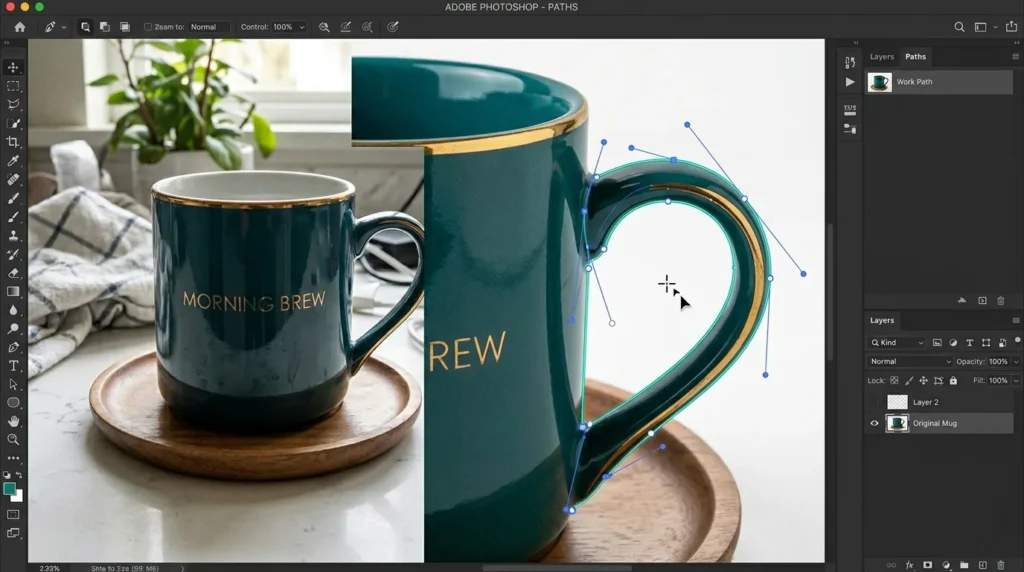Select the Original Mug layer row
Screen dimensions: 1024x572
pyautogui.click(x=939, y=423)
